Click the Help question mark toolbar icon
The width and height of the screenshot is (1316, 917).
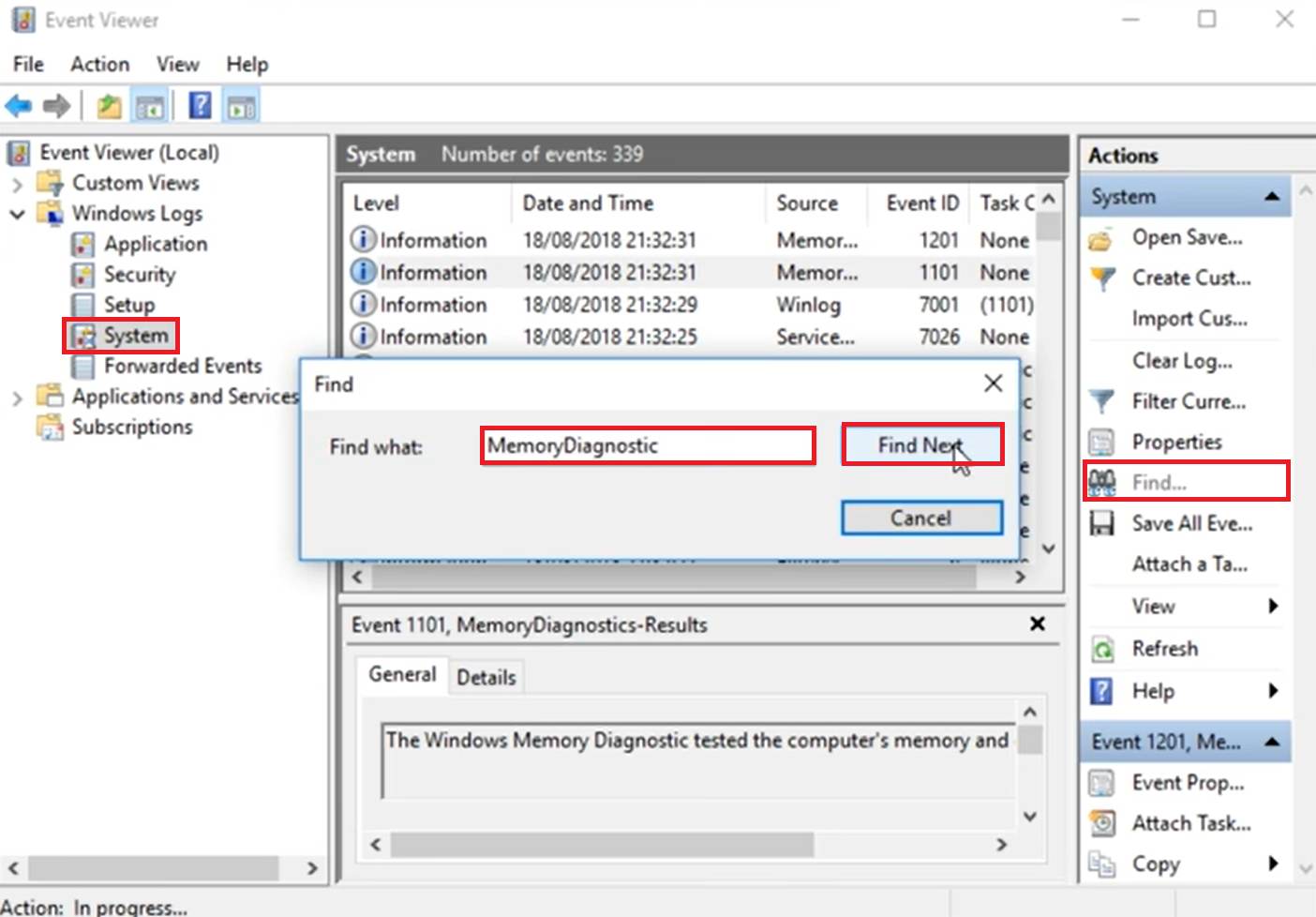(199, 105)
